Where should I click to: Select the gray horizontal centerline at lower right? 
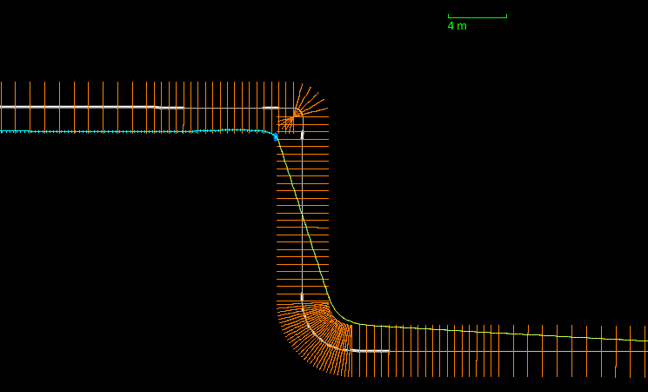517,352
